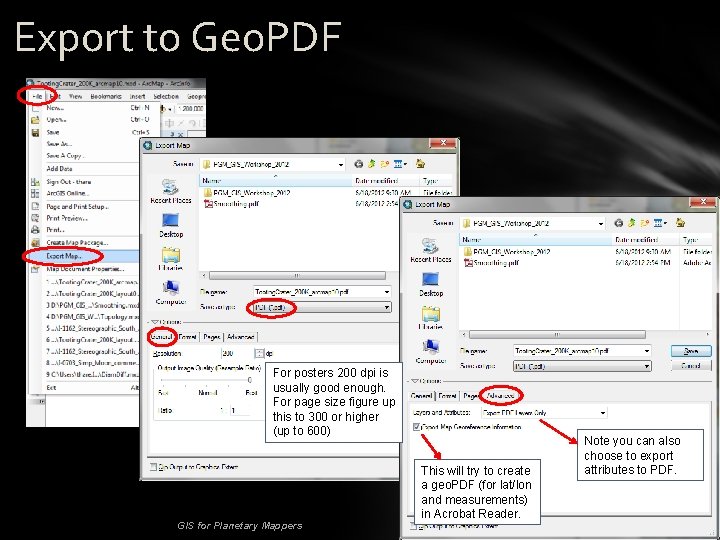
Task: Click the ArcGIS Online icon in File menu
Action: 35,193
